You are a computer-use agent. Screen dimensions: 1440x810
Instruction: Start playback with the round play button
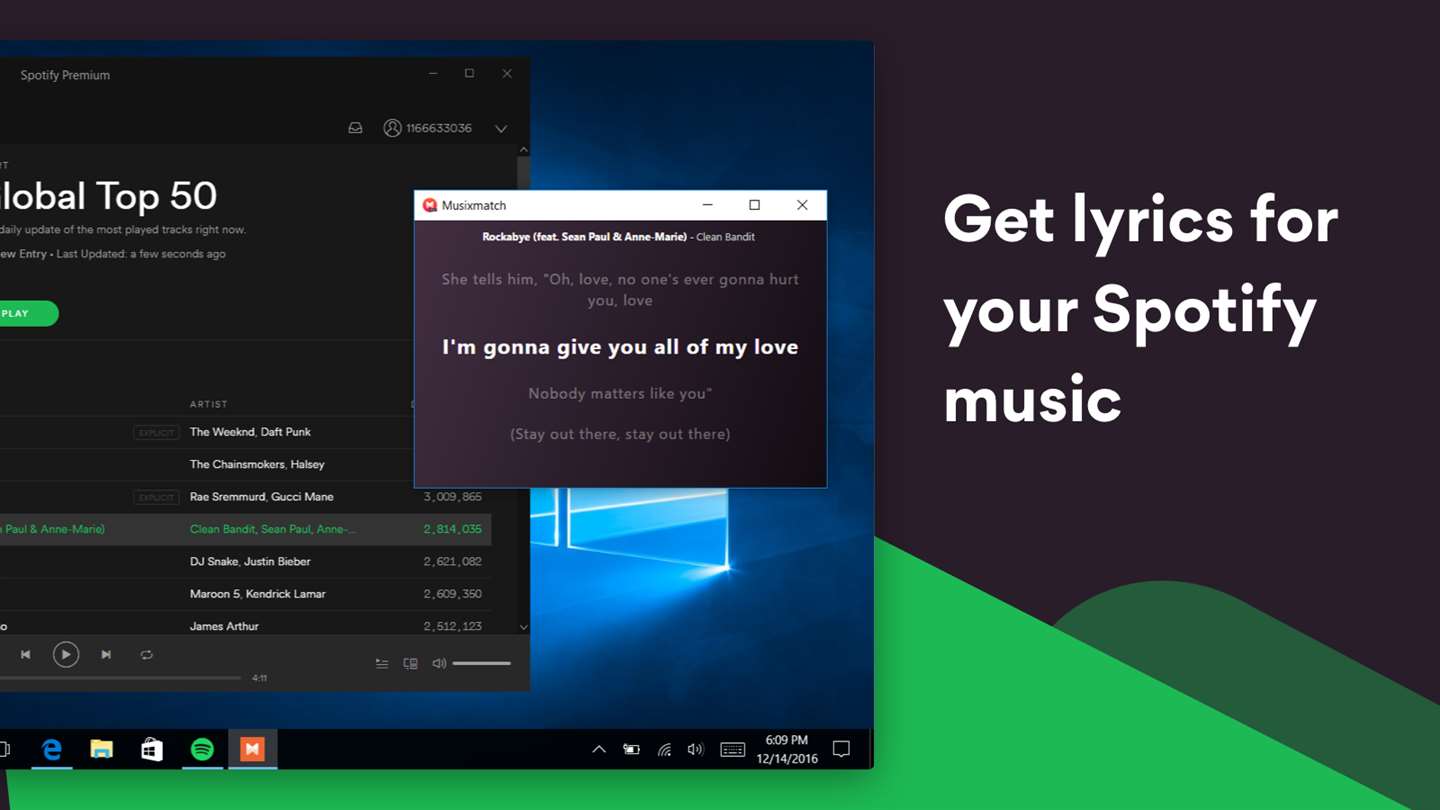coord(66,655)
